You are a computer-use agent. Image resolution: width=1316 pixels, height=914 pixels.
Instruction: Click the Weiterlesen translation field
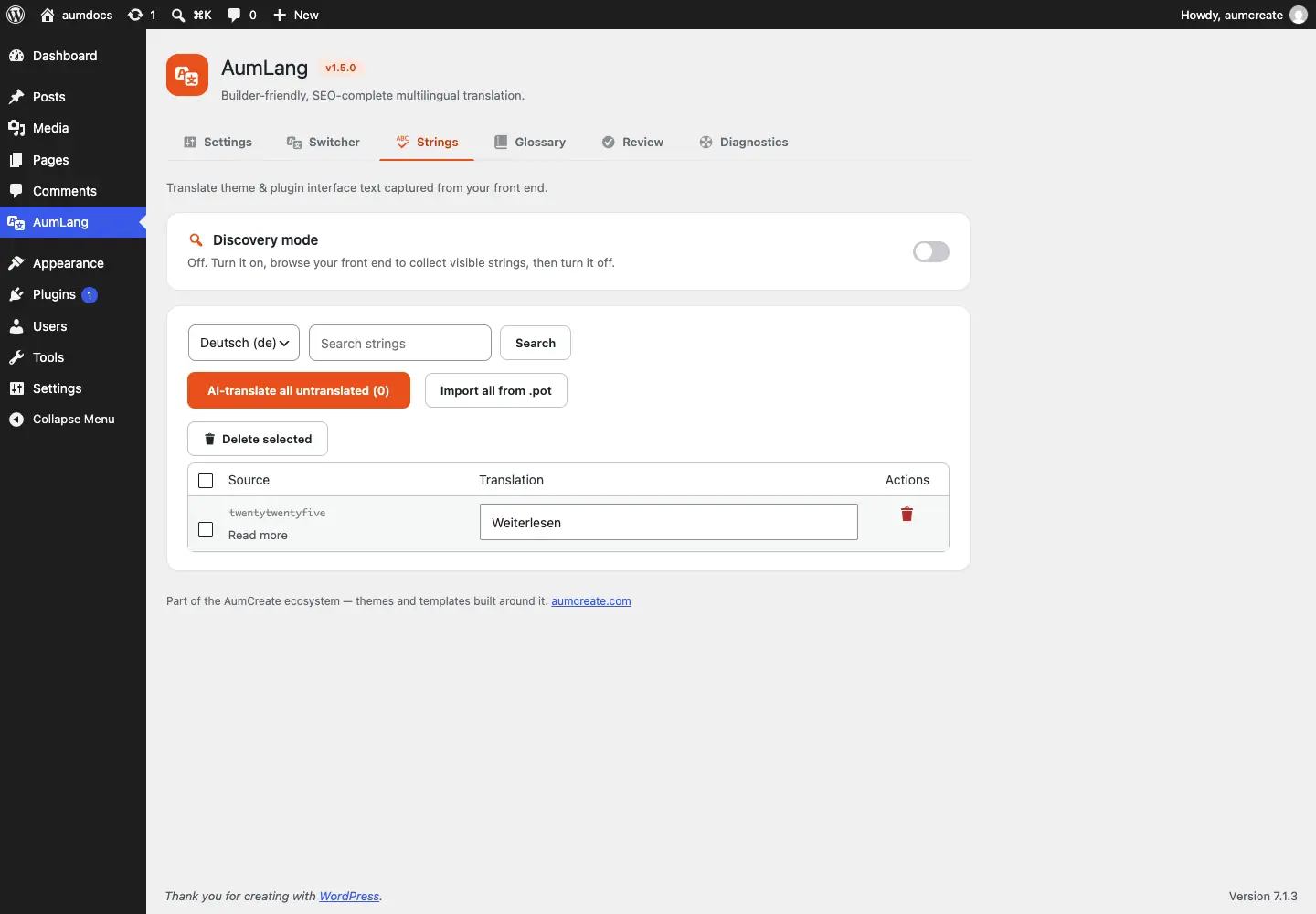tap(669, 522)
